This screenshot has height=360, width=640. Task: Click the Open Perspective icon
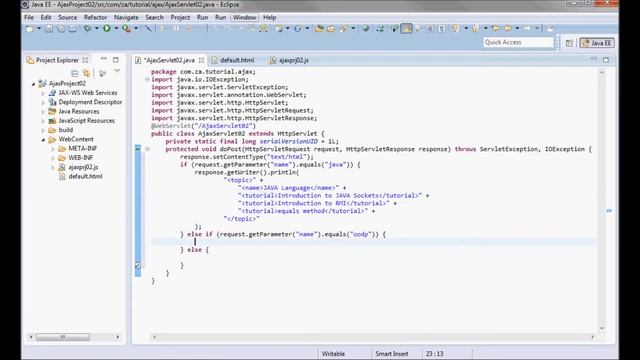(569, 43)
